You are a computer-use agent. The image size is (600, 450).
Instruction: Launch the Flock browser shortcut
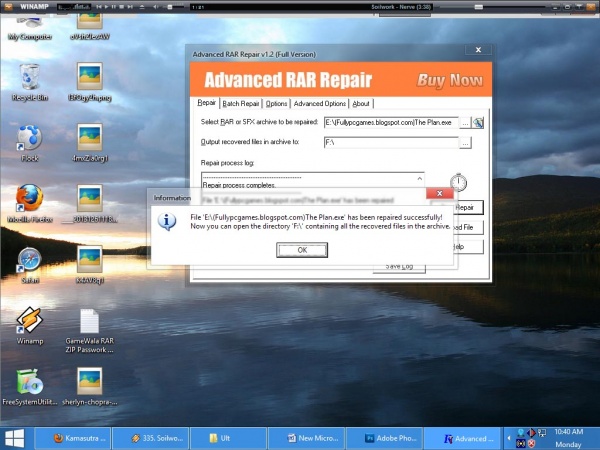point(29,143)
